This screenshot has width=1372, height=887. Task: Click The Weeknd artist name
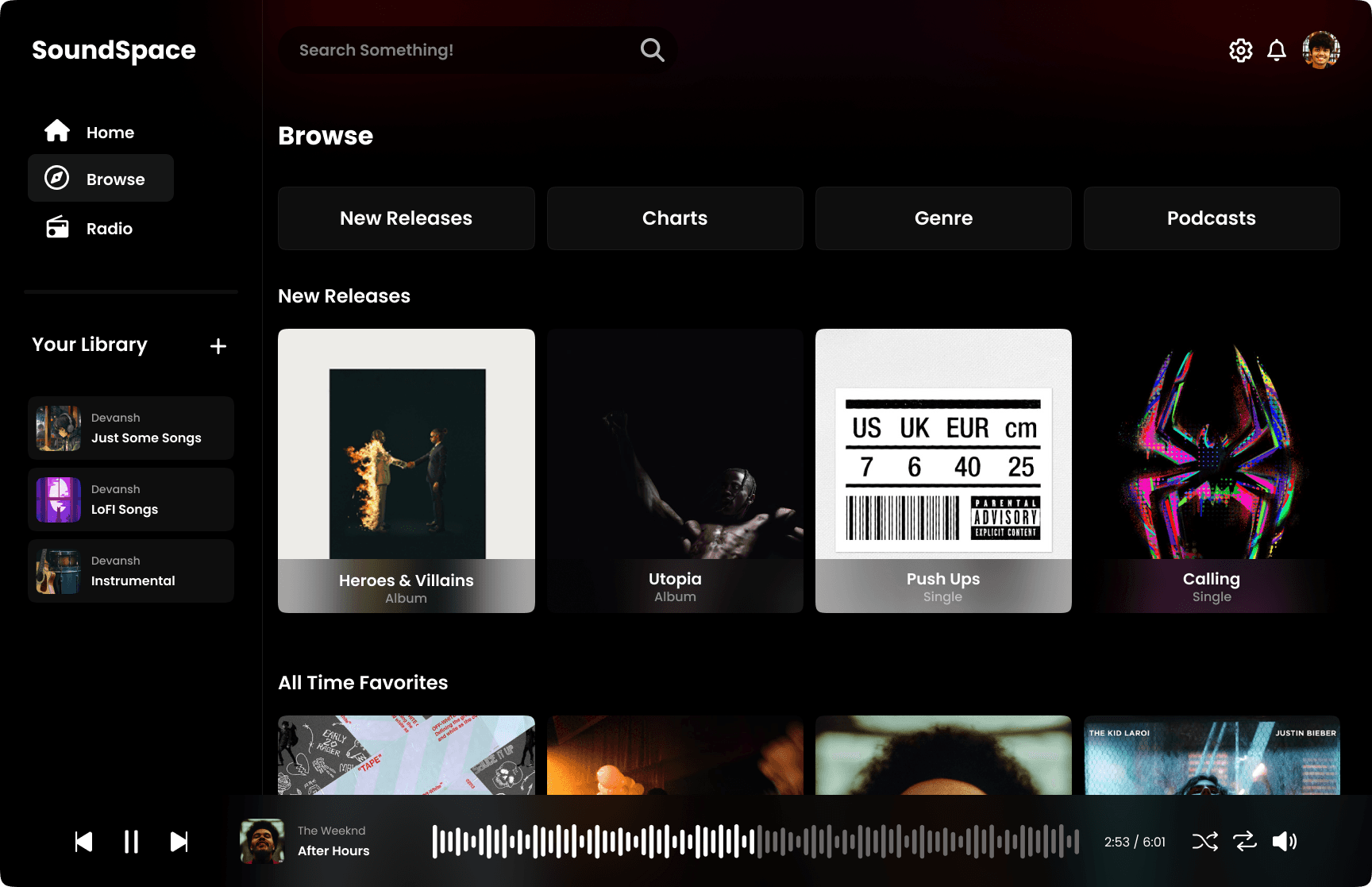tap(332, 831)
